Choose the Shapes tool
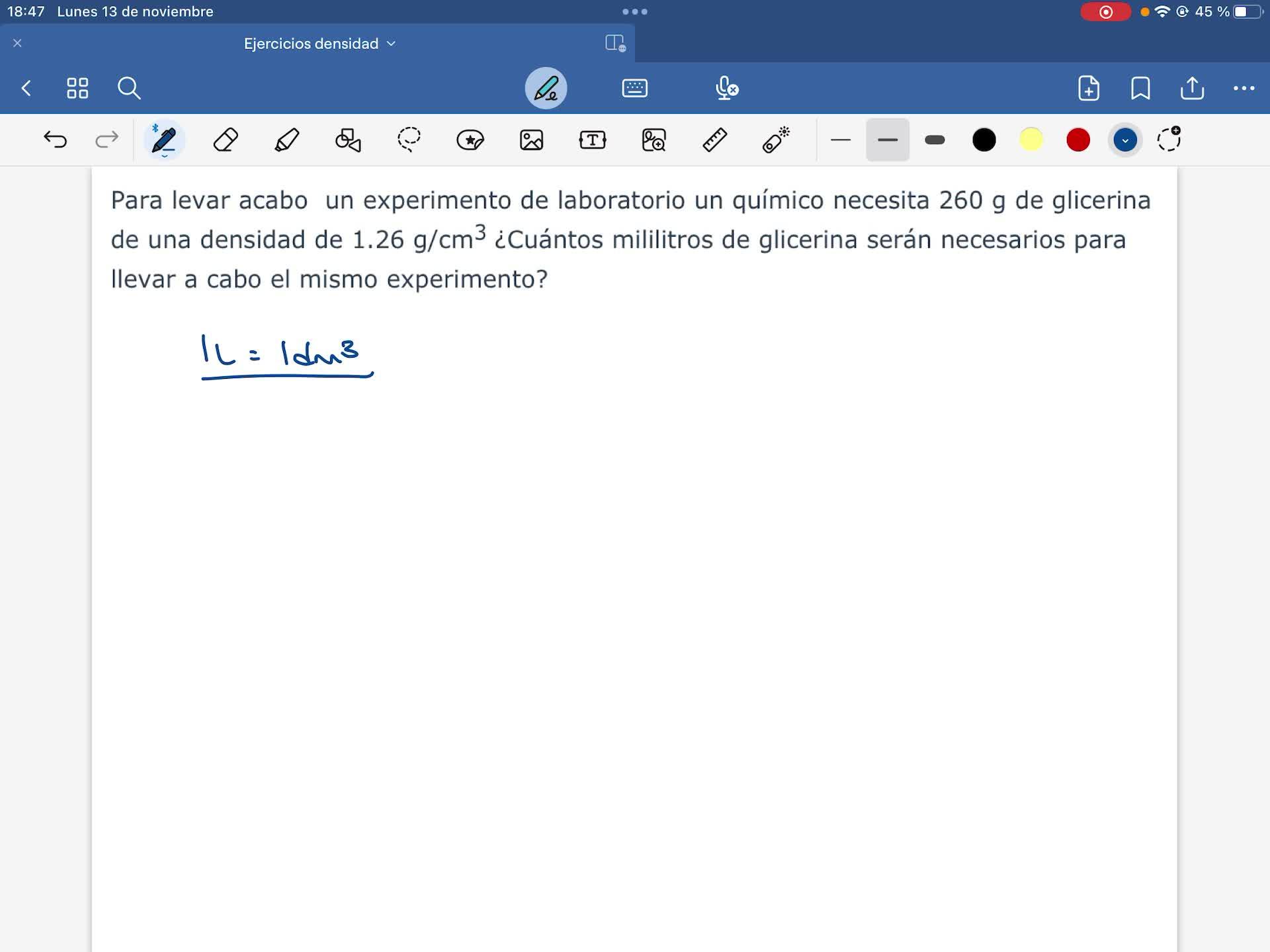1270x952 pixels. 348,140
